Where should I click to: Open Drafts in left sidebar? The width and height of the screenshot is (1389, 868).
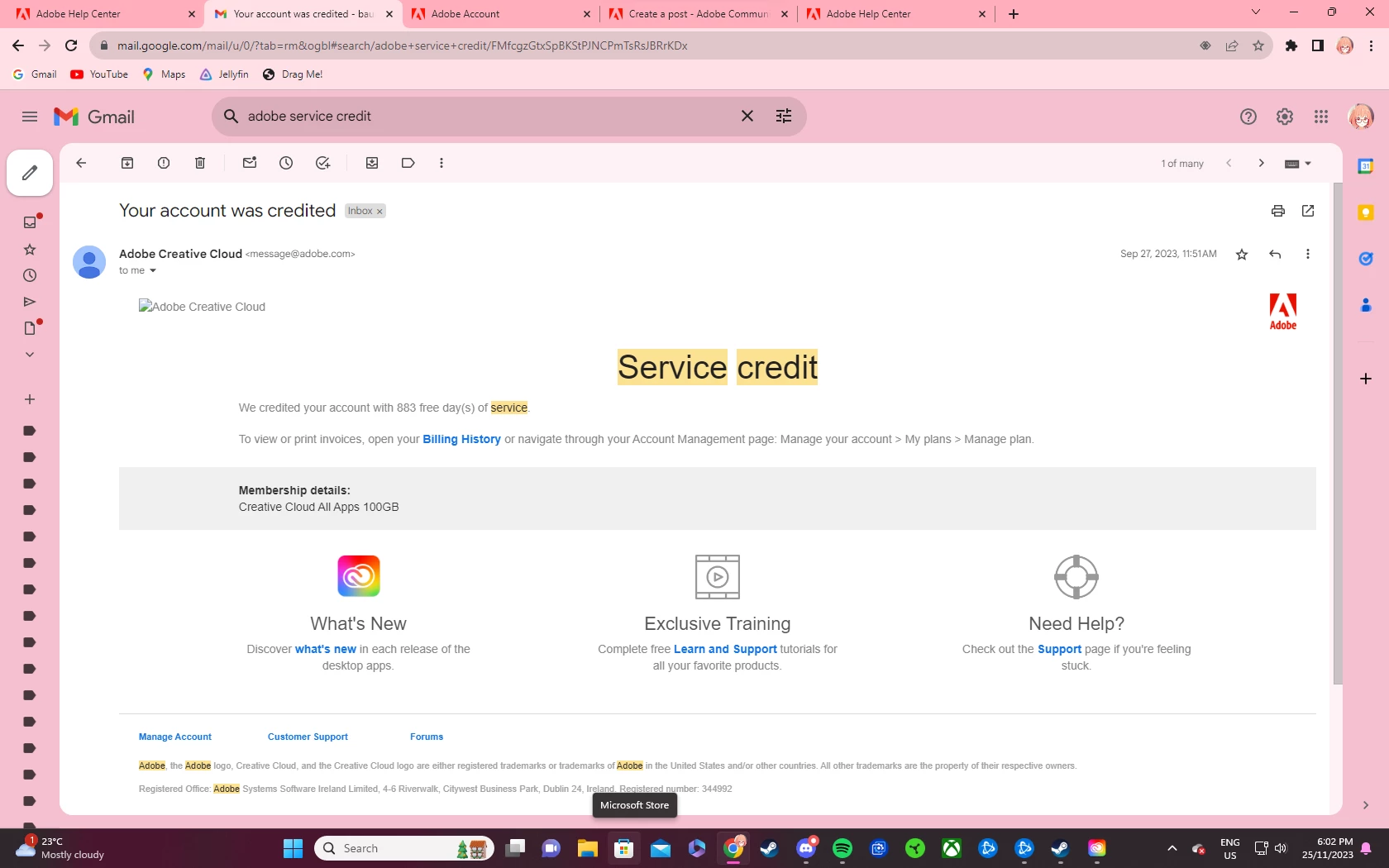pos(30,328)
